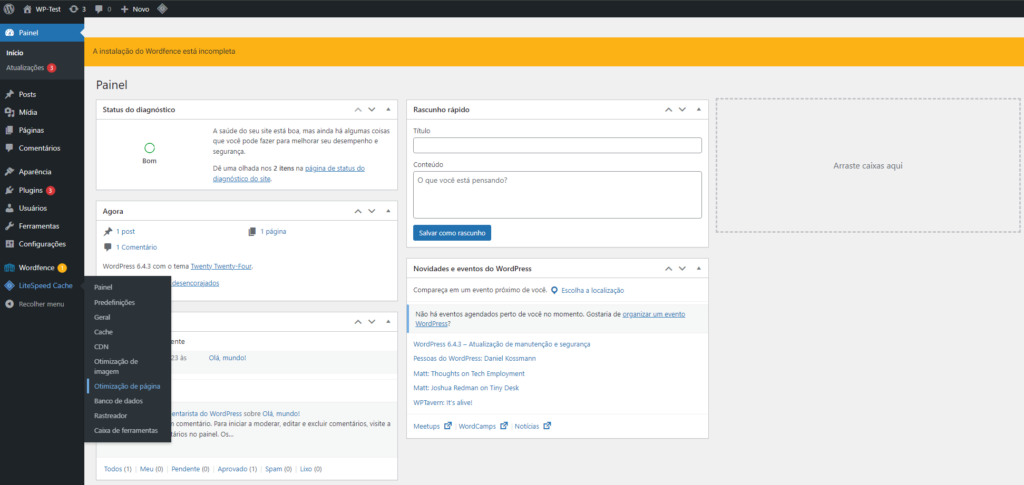
Task: Select Otimização de página in the LiteSpeed submenu
Action: click(127, 386)
